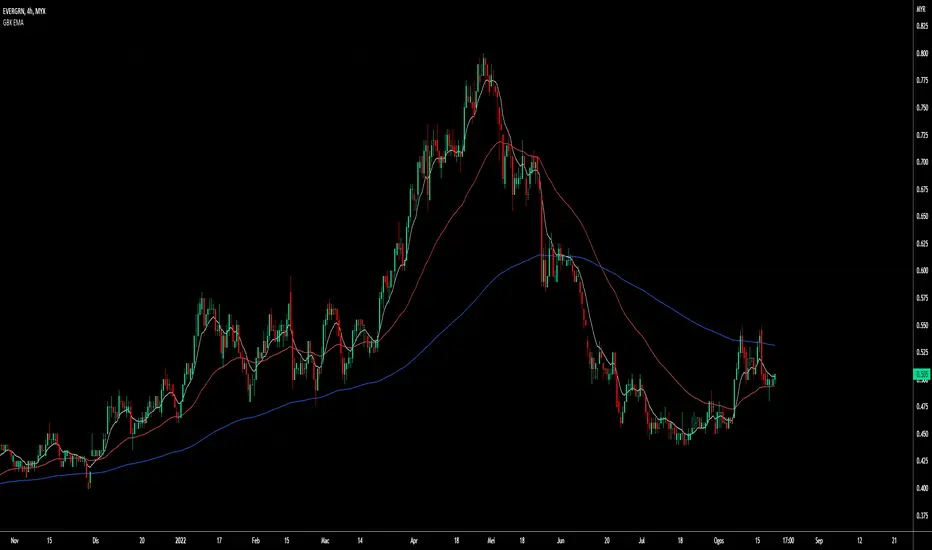
Task: Click the 0.600 price axis label
Action: 922,271
